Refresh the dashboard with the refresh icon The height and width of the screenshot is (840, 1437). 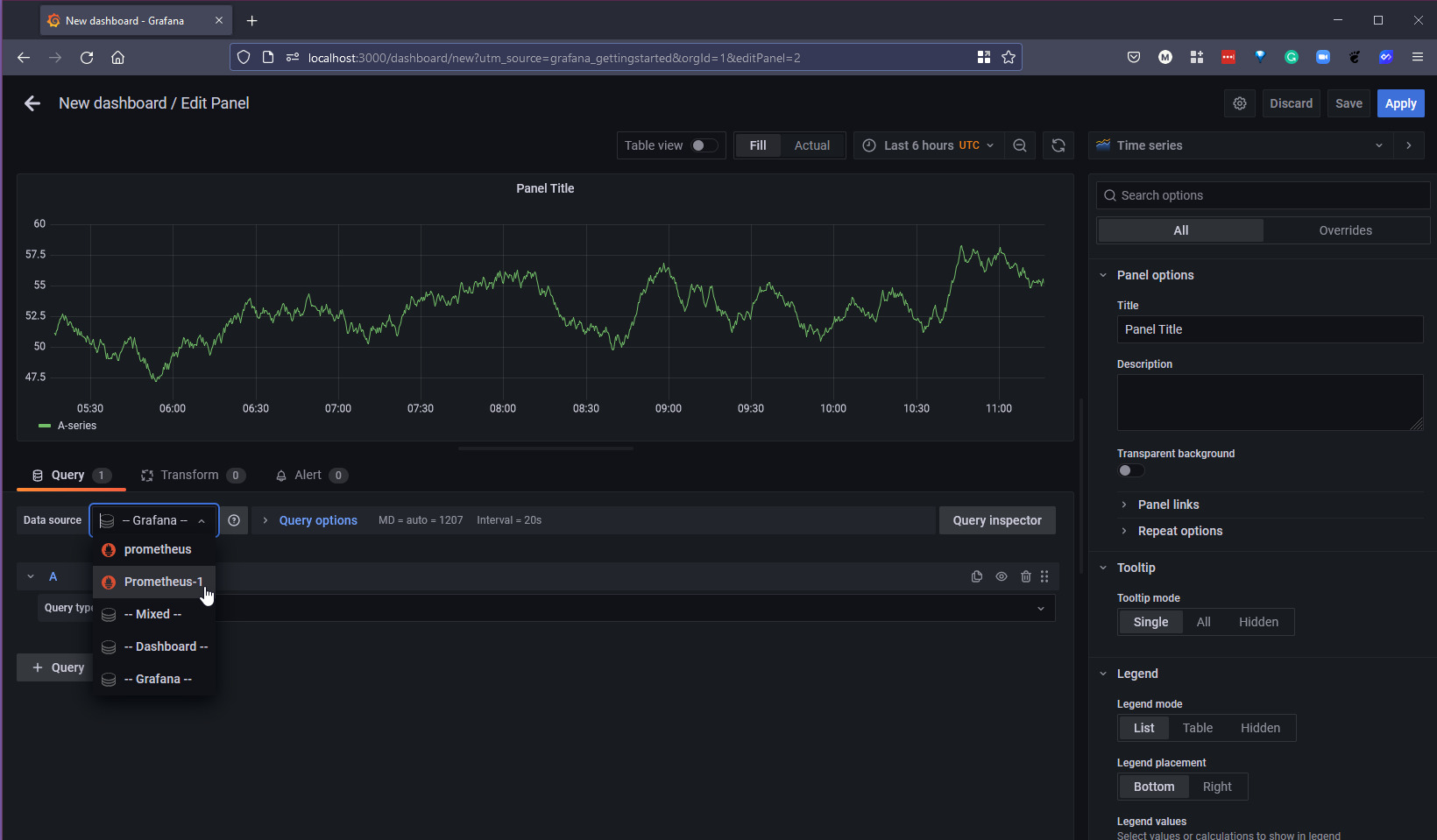tap(1058, 145)
